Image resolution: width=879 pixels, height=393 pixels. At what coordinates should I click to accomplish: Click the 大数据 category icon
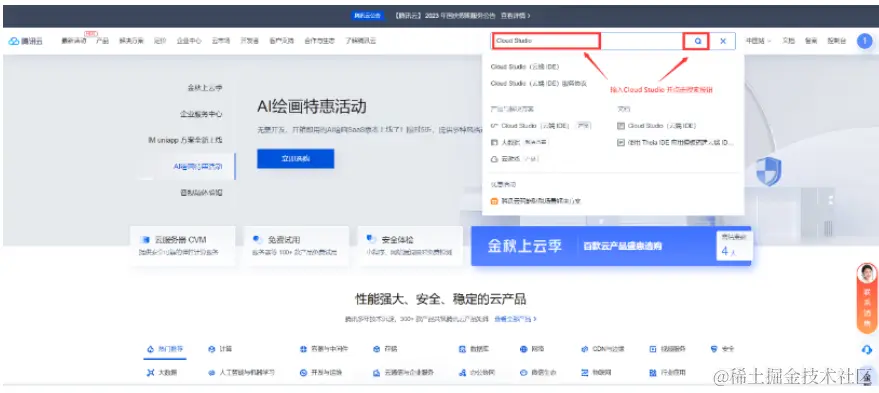pyautogui.click(x=150, y=372)
